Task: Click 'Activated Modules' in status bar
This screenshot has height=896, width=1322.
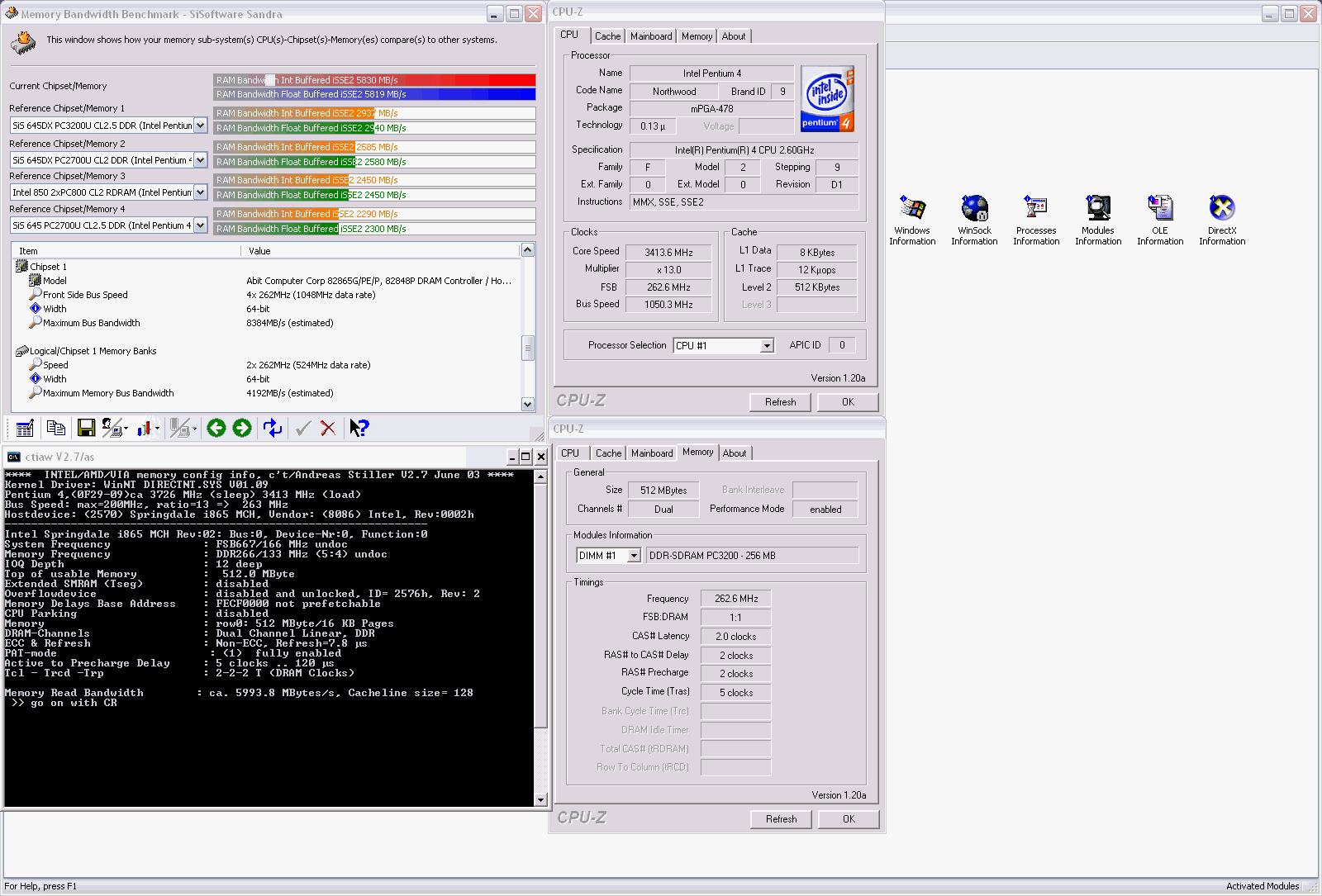Action: tap(1263, 886)
